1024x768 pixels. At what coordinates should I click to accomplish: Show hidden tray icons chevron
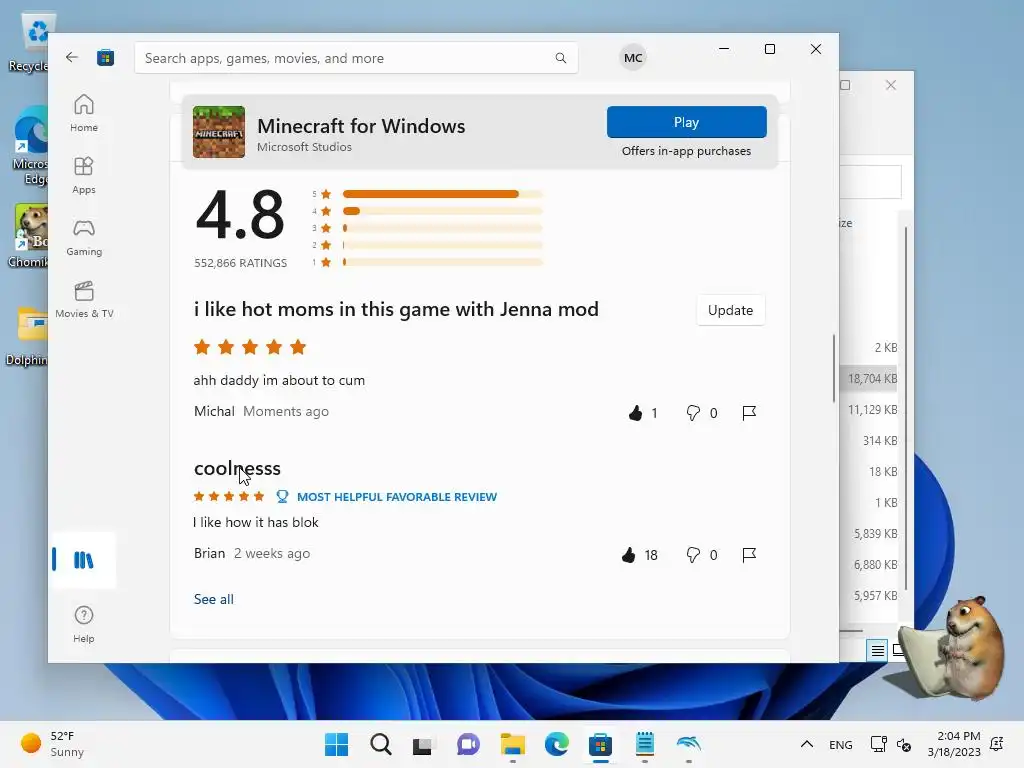coord(807,744)
